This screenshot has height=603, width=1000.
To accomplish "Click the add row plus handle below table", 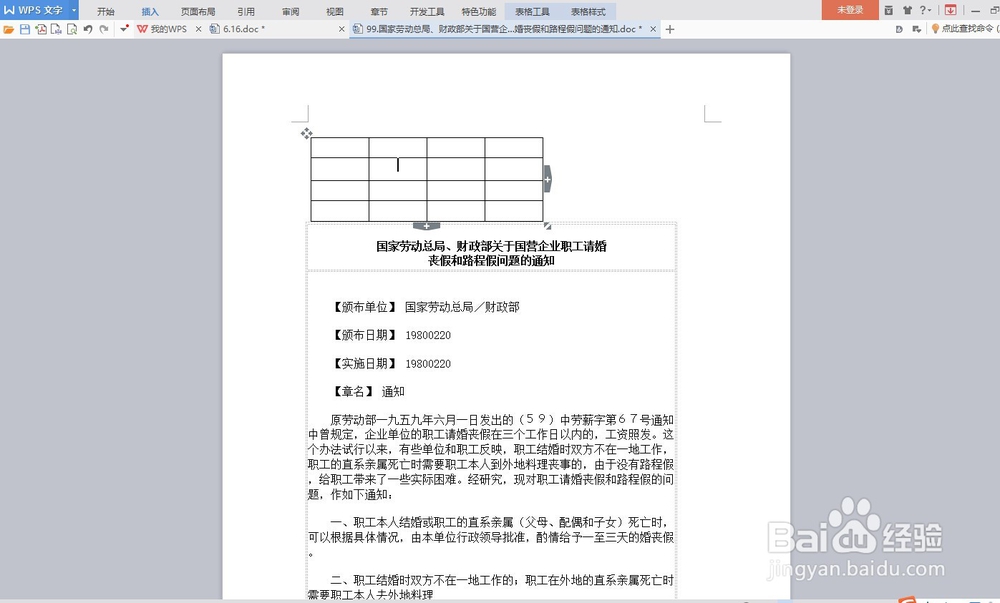I will point(426,226).
